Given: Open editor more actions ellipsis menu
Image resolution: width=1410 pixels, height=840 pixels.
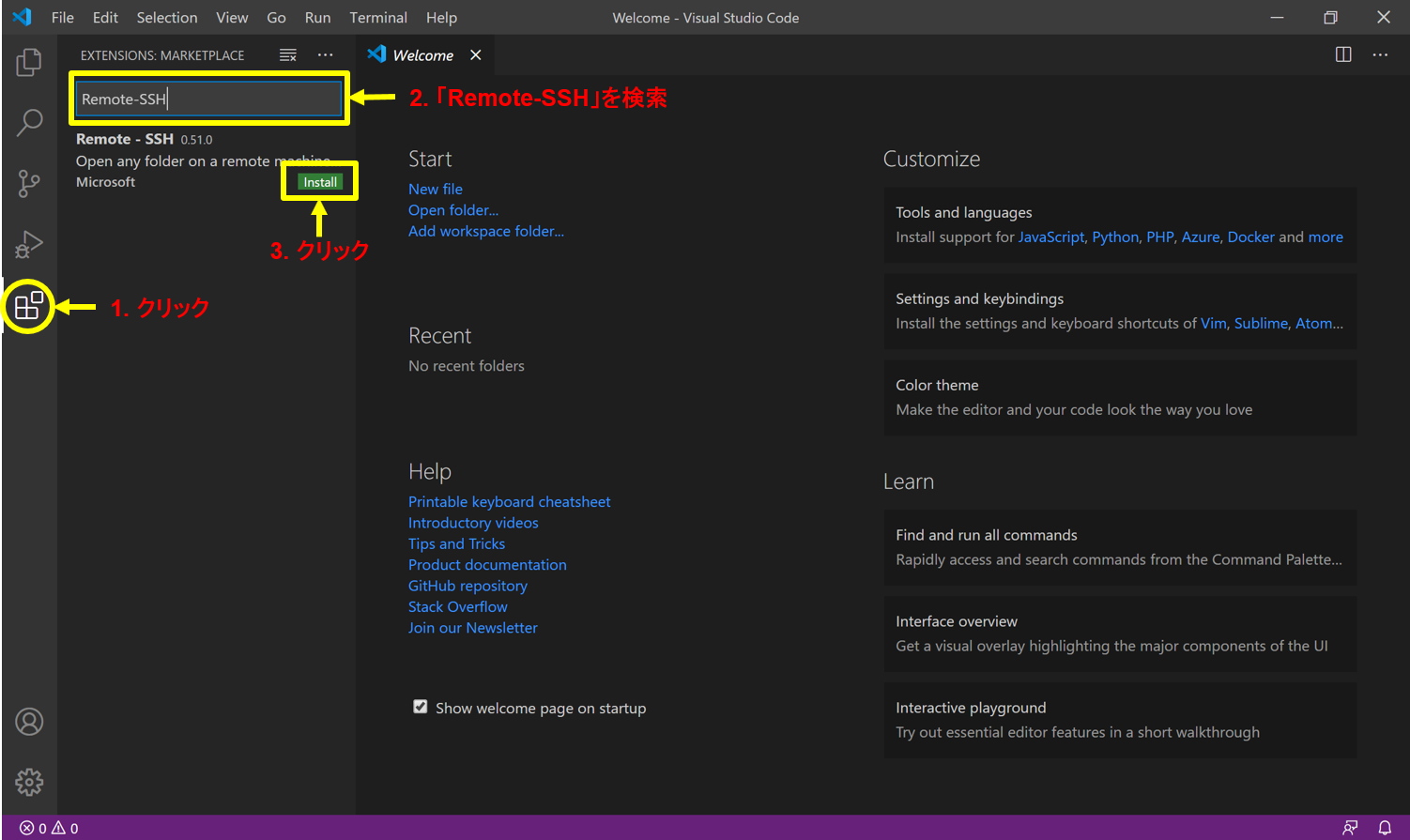Looking at the screenshot, I should [1380, 54].
